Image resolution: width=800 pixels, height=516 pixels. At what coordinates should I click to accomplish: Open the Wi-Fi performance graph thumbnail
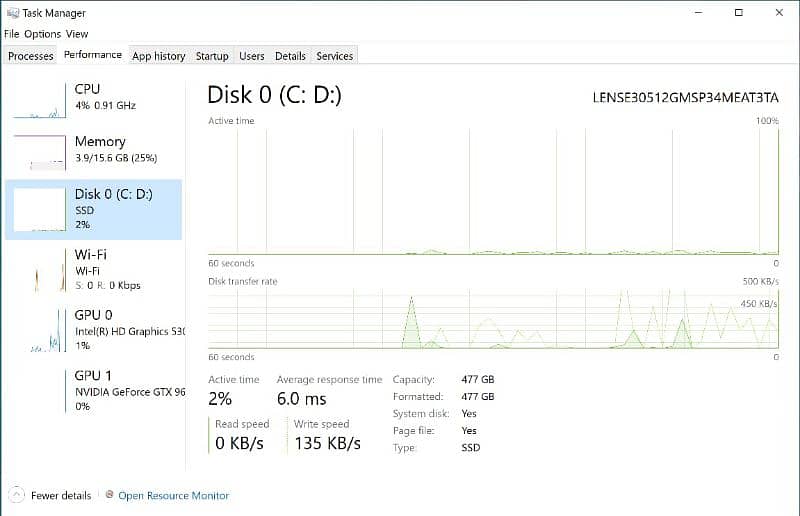point(39,270)
